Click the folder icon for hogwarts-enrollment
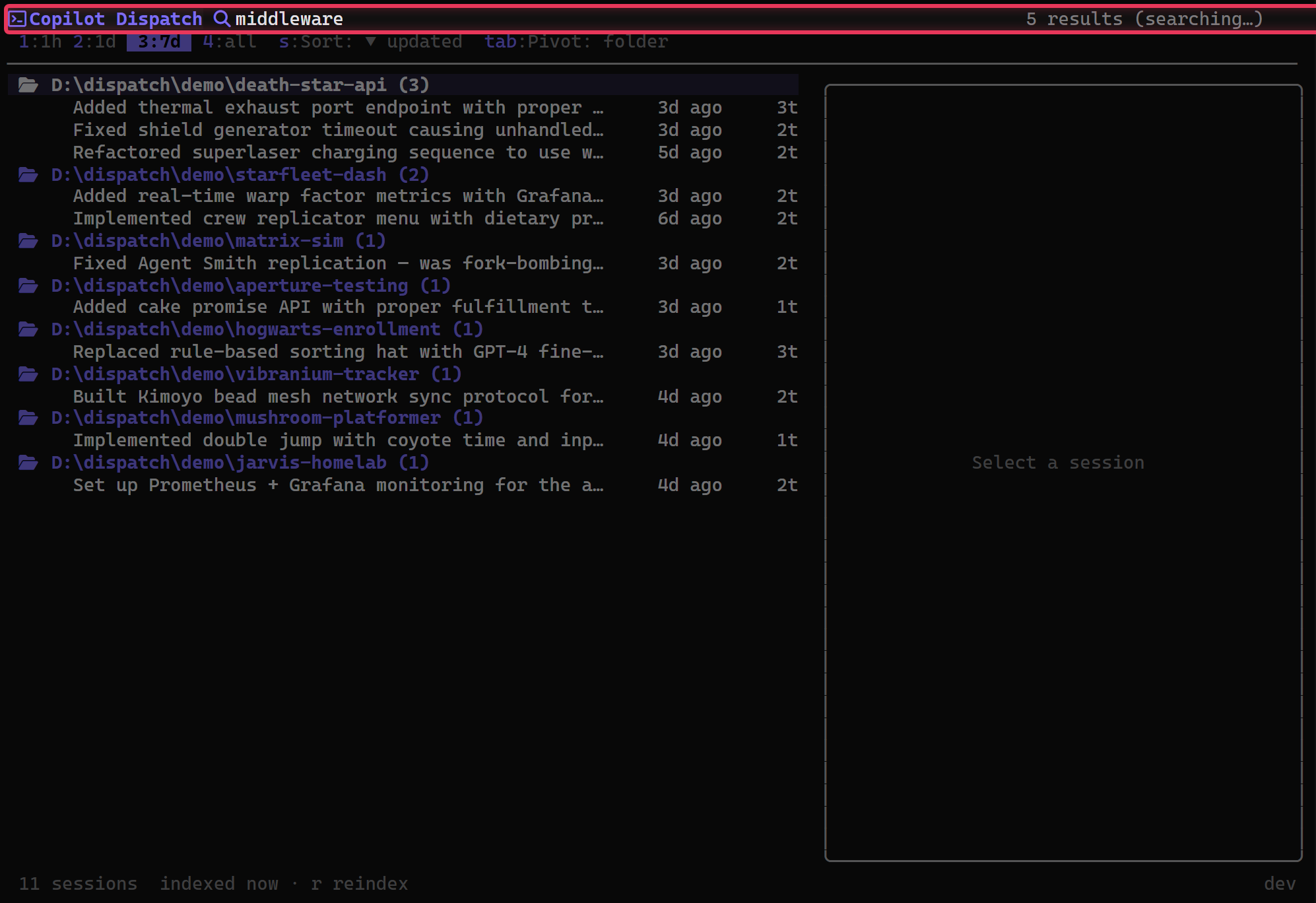This screenshot has height=903, width=1316. [x=29, y=329]
